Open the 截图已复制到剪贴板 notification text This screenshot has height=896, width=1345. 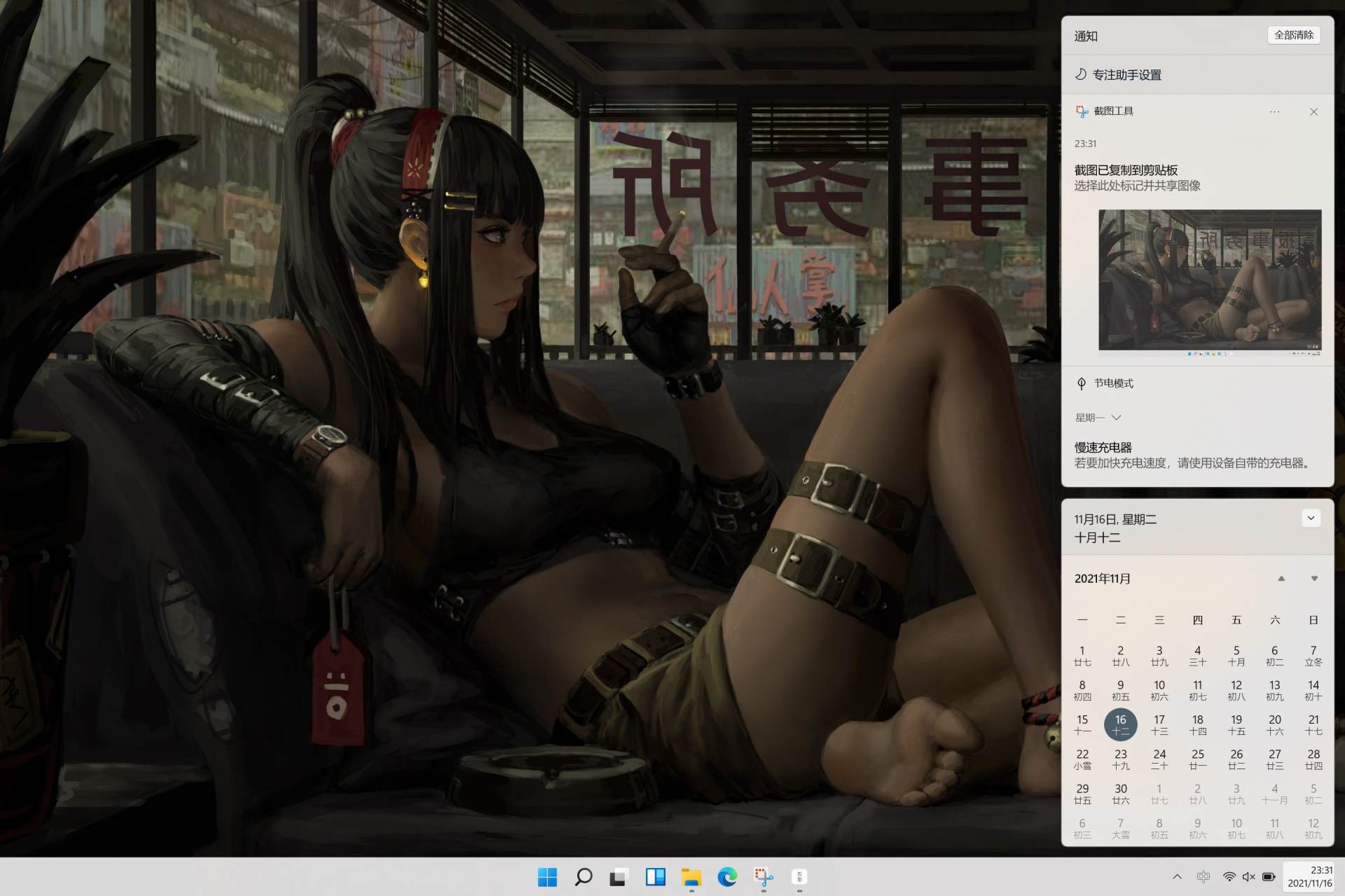click(1126, 170)
